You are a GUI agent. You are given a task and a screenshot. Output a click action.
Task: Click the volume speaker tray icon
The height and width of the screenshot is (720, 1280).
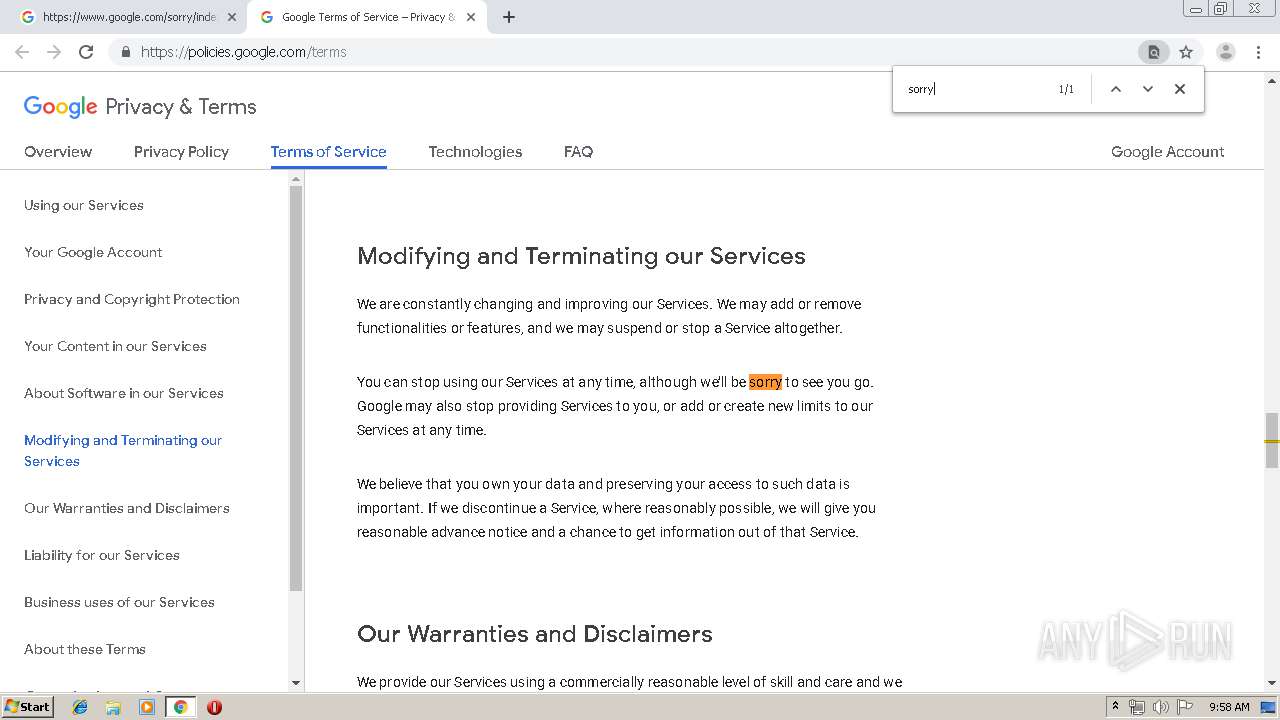click(x=1160, y=707)
